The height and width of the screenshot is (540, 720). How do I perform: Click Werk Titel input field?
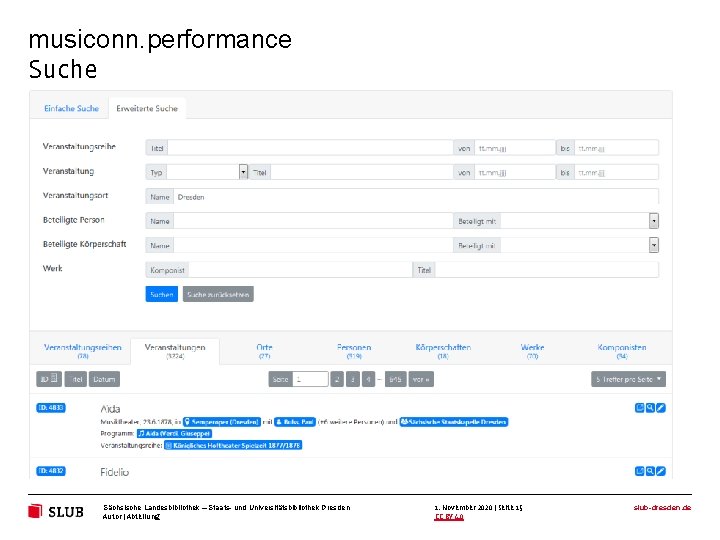547,270
